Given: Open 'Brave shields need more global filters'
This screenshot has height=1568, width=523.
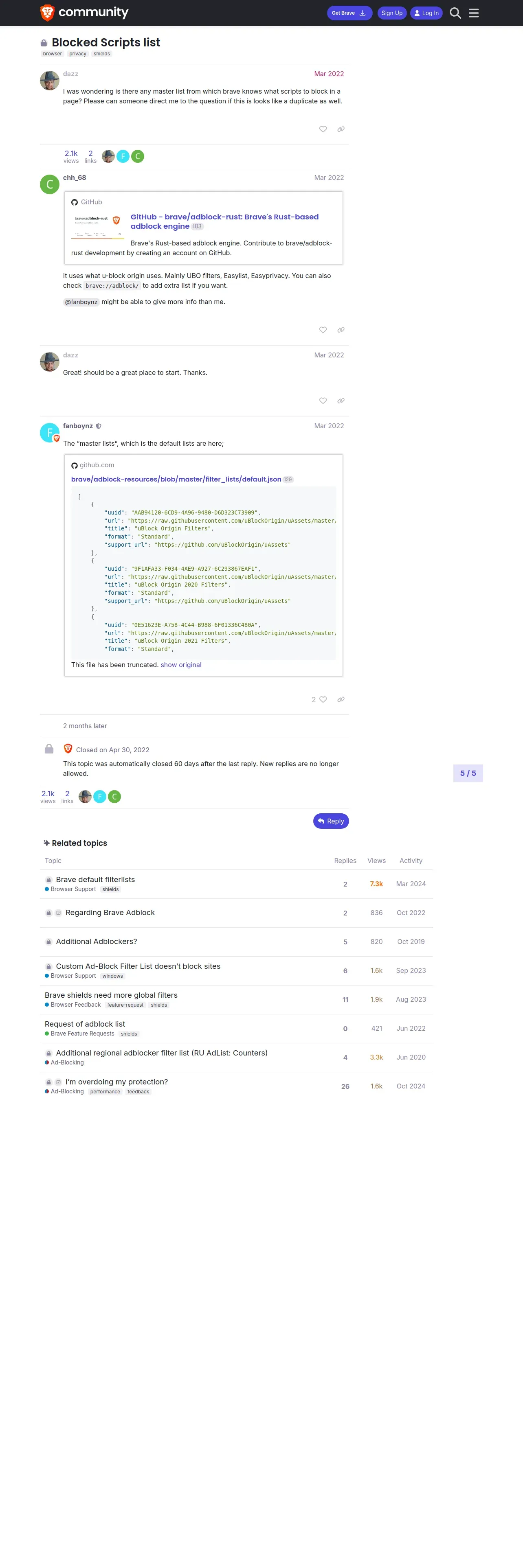Looking at the screenshot, I should click(x=111, y=995).
